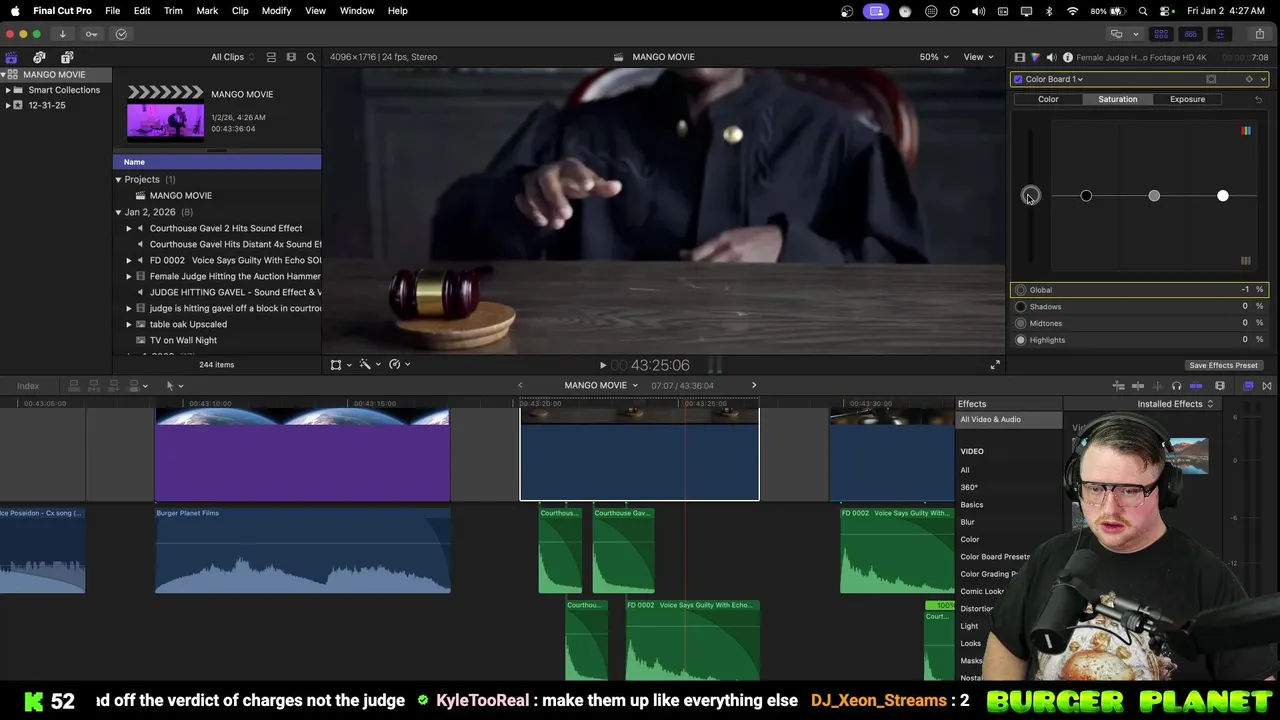The width and height of the screenshot is (1280, 720).
Task: Show the Video inspector tab icon
Action: [x=1019, y=58]
